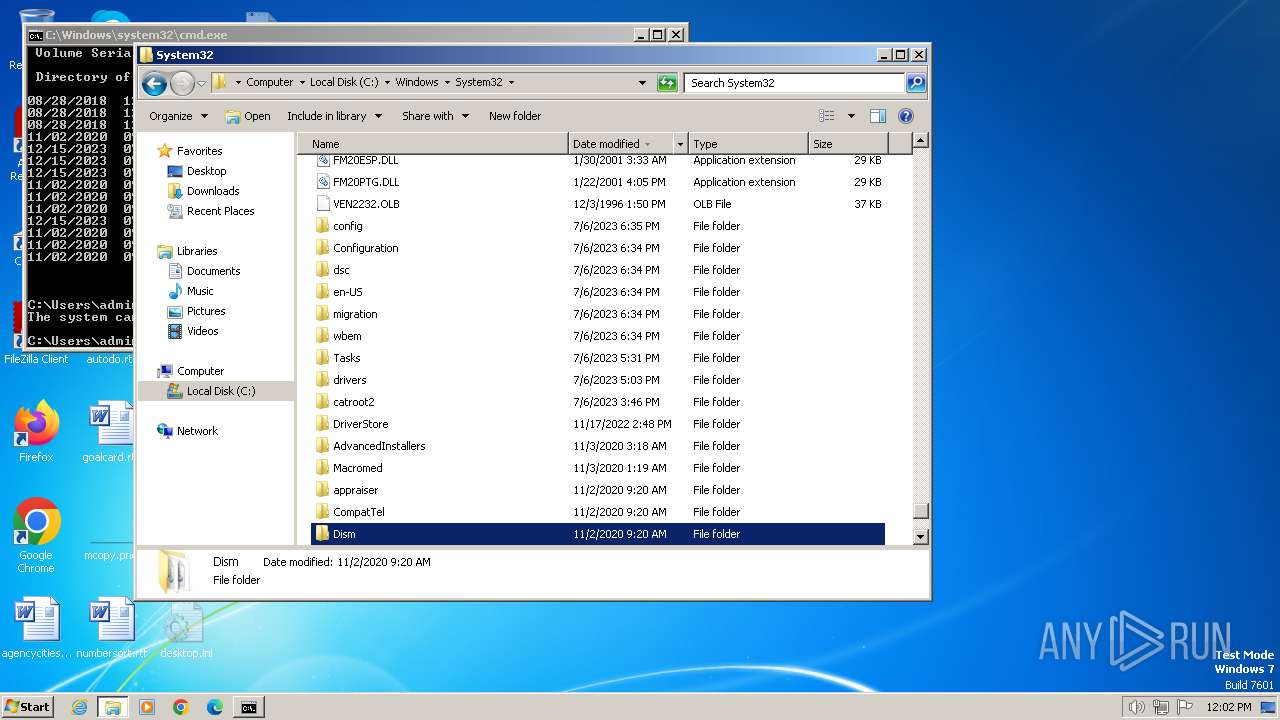Click the New folder button

click(x=515, y=116)
